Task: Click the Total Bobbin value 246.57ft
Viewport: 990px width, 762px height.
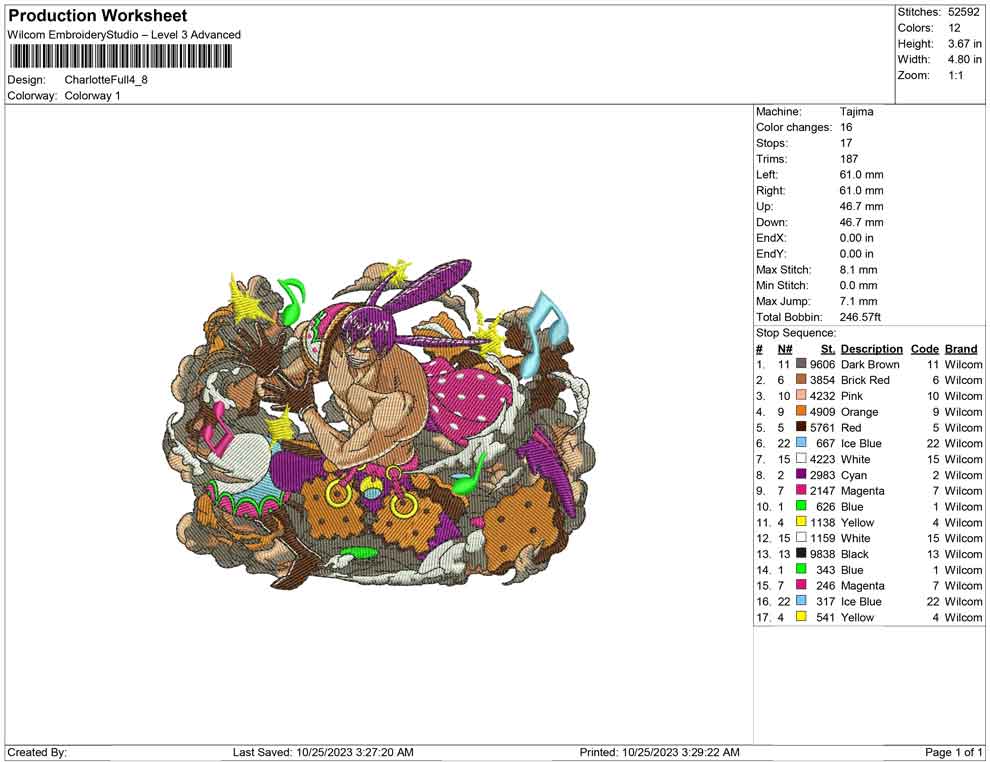Action: [x=860, y=317]
